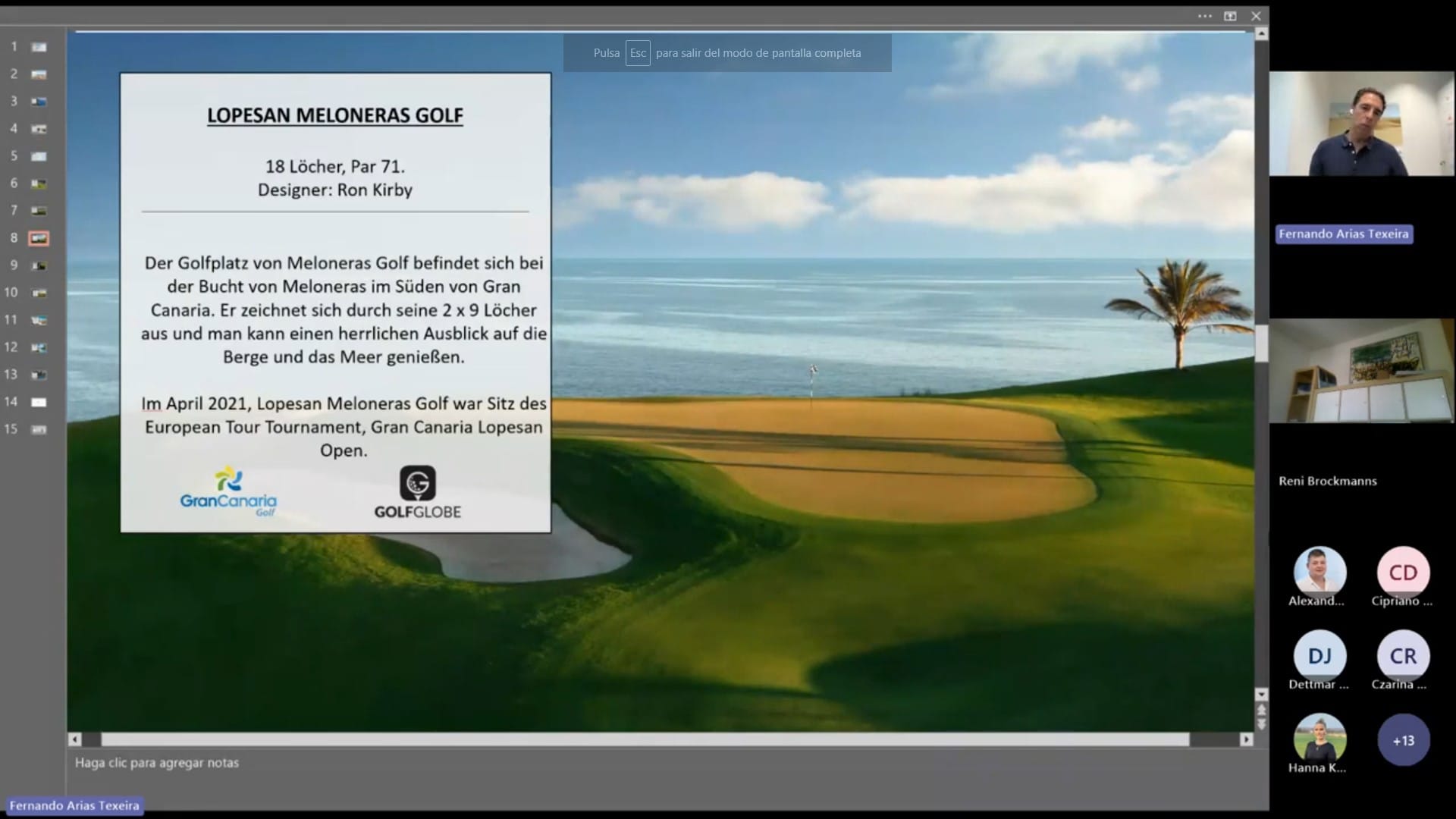
Task: Select DJ Dettmar participant avatar
Action: [x=1319, y=655]
